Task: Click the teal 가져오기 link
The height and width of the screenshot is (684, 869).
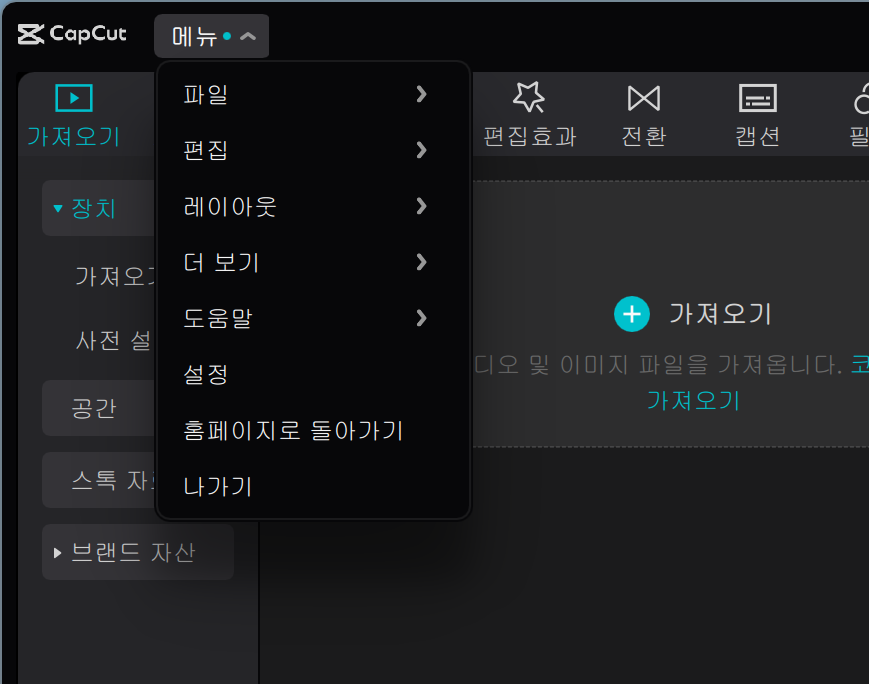Action: (x=694, y=400)
